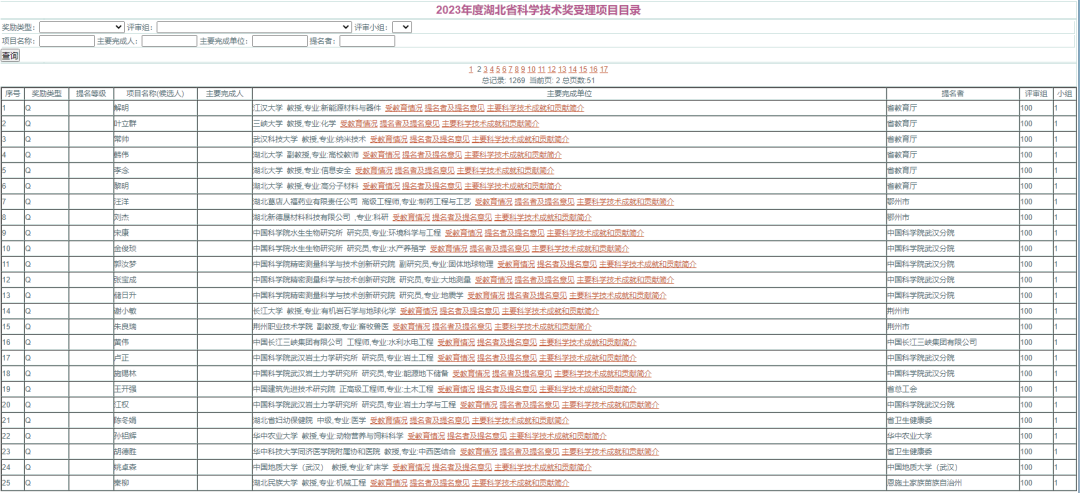Click the 查询 search button

10,56
